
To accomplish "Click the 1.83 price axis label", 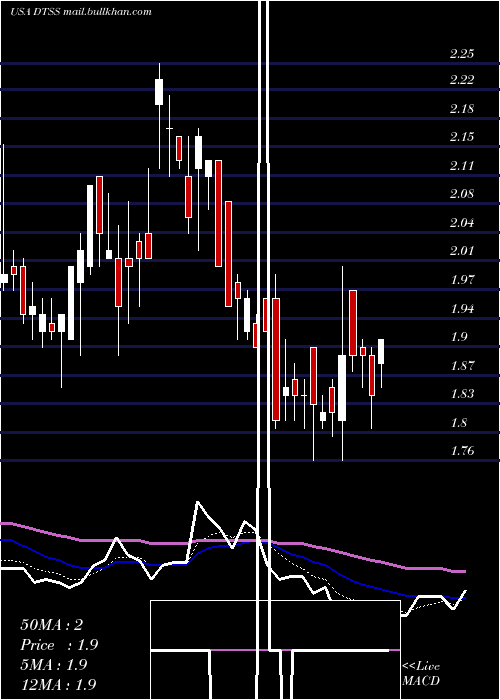I will click(462, 394).
